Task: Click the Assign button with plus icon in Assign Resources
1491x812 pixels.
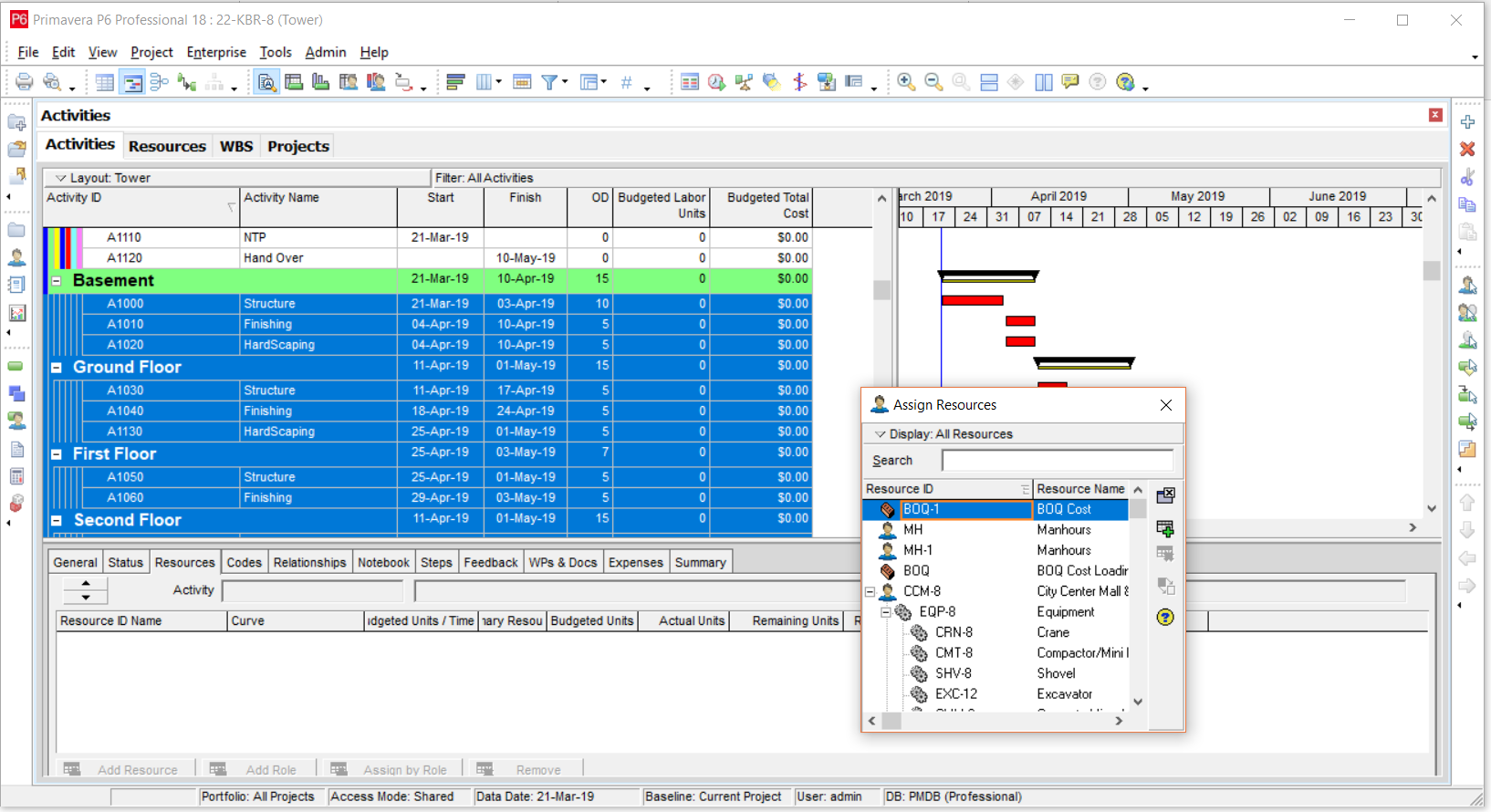Action: click(1165, 528)
